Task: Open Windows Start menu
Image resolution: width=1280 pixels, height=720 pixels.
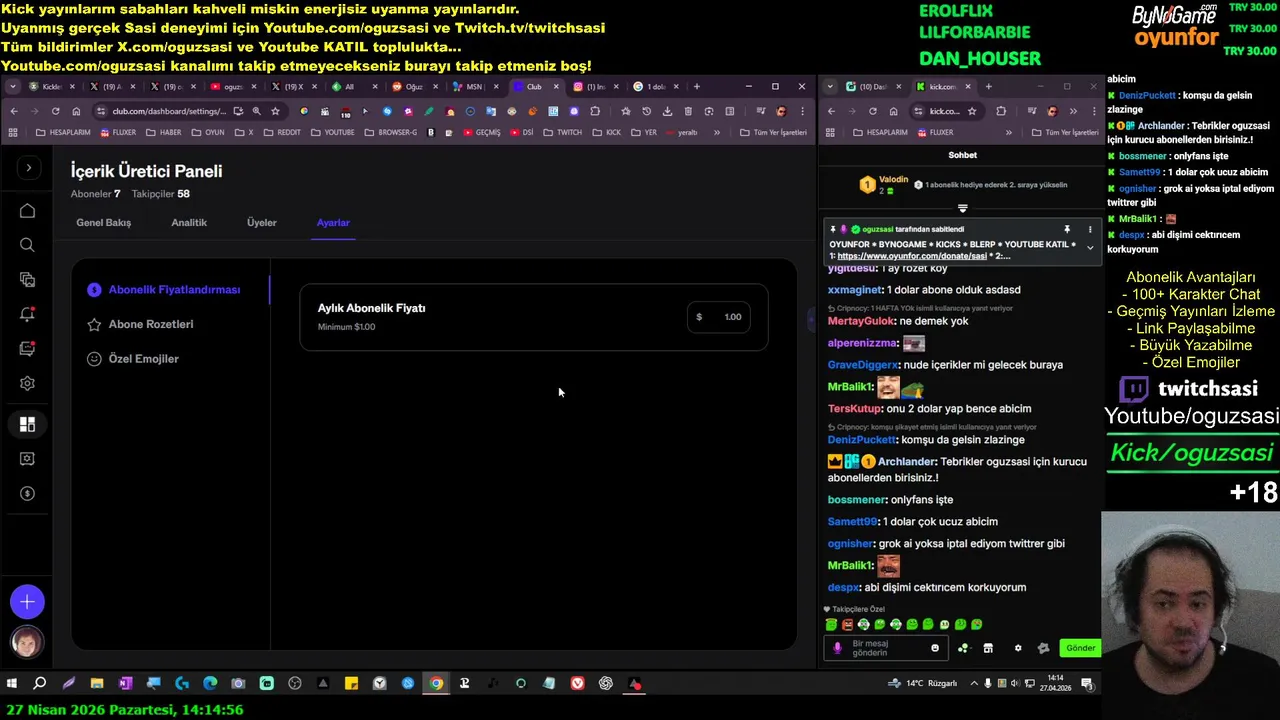Action: coord(12,684)
